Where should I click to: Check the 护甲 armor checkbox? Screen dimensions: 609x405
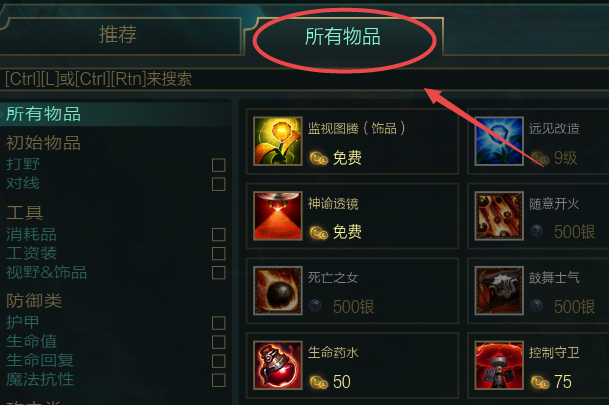coord(219,323)
